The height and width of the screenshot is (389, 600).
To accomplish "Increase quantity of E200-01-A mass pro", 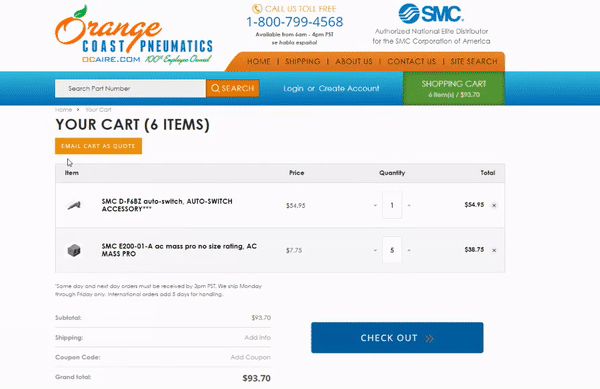I will tap(409, 250).
